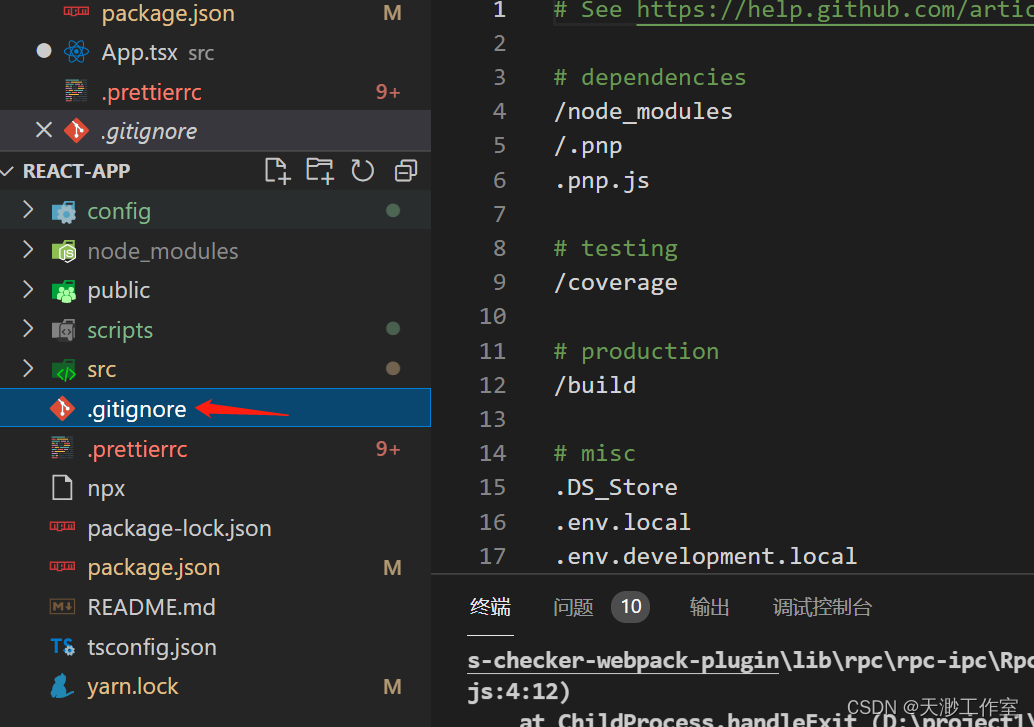
Task: Click the markdown icon beside README.md
Action: click(x=63, y=606)
